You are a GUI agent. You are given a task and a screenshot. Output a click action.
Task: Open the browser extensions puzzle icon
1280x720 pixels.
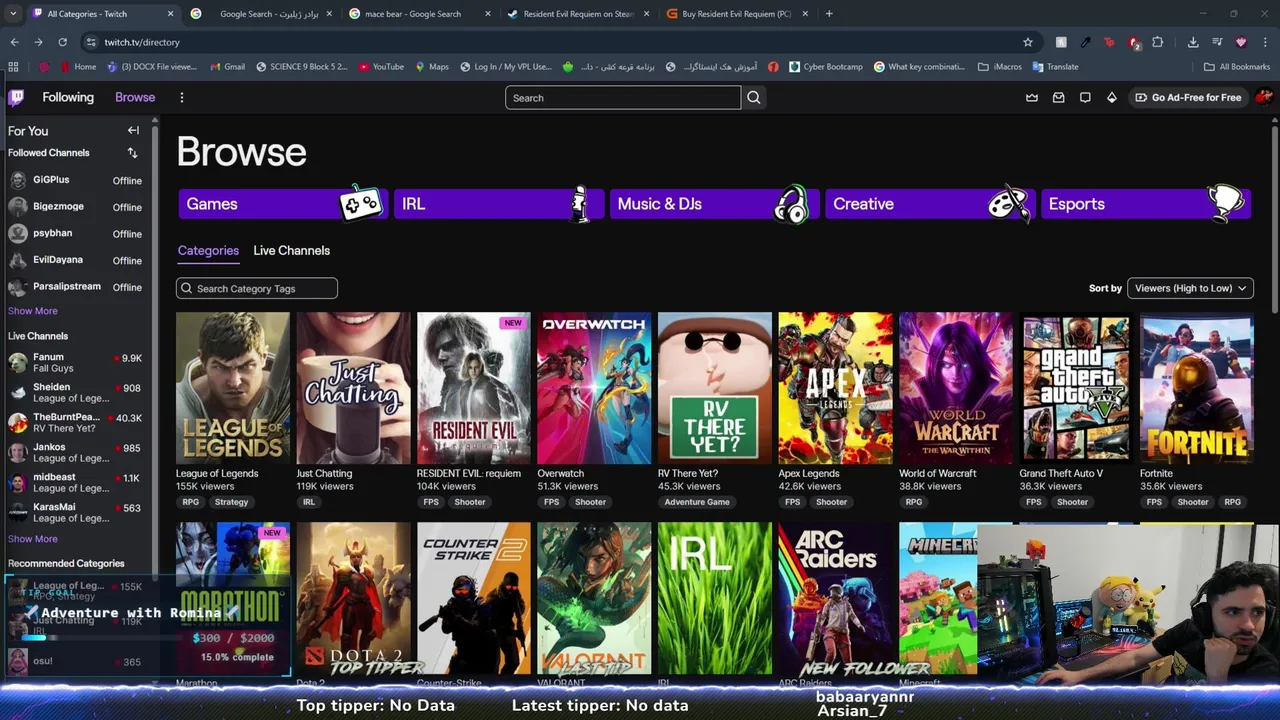pos(1157,42)
